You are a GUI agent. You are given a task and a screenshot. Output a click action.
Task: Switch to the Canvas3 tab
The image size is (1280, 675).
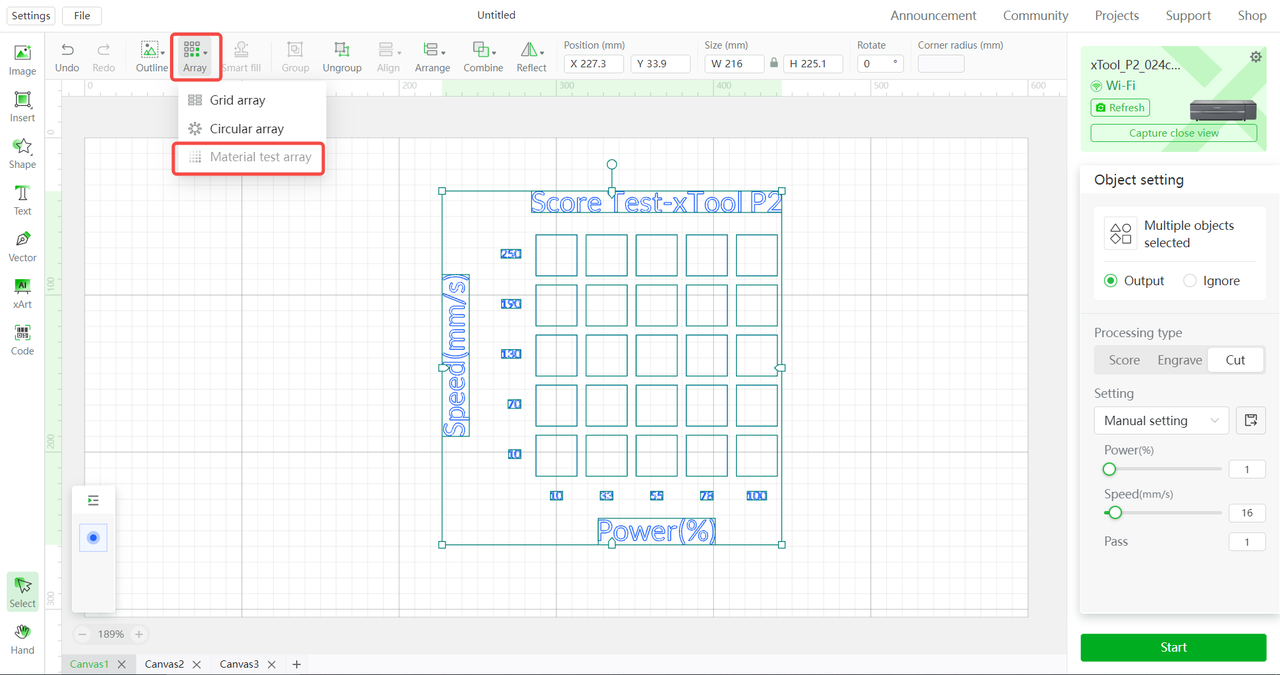point(239,664)
